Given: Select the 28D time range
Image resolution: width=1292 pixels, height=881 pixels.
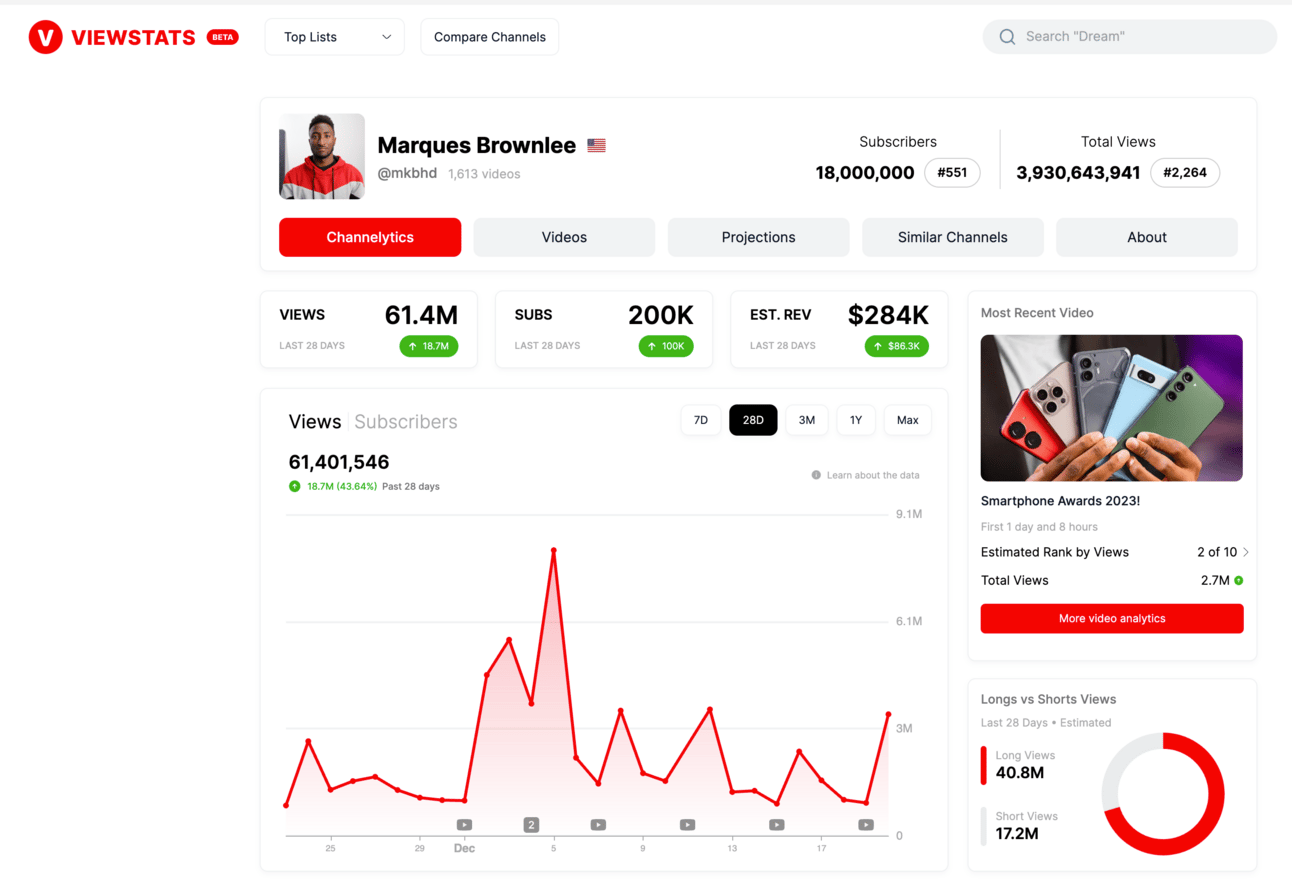Looking at the screenshot, I should point(753,420).
